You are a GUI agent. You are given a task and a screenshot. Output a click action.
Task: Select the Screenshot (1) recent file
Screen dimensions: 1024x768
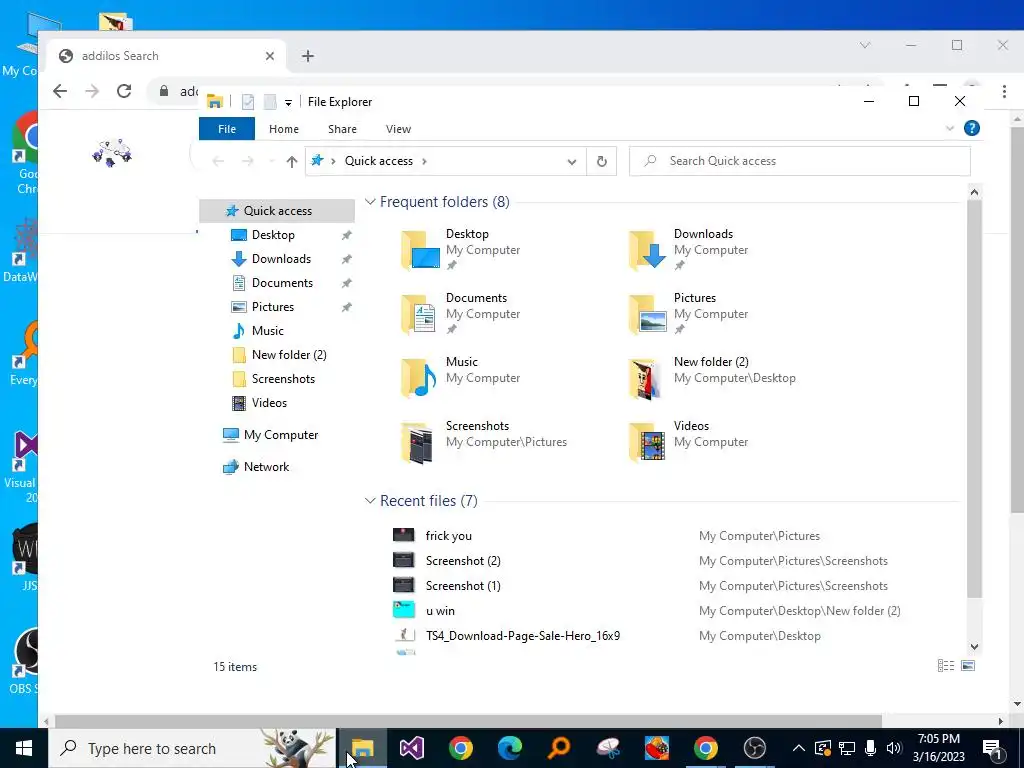click(462, 586)
